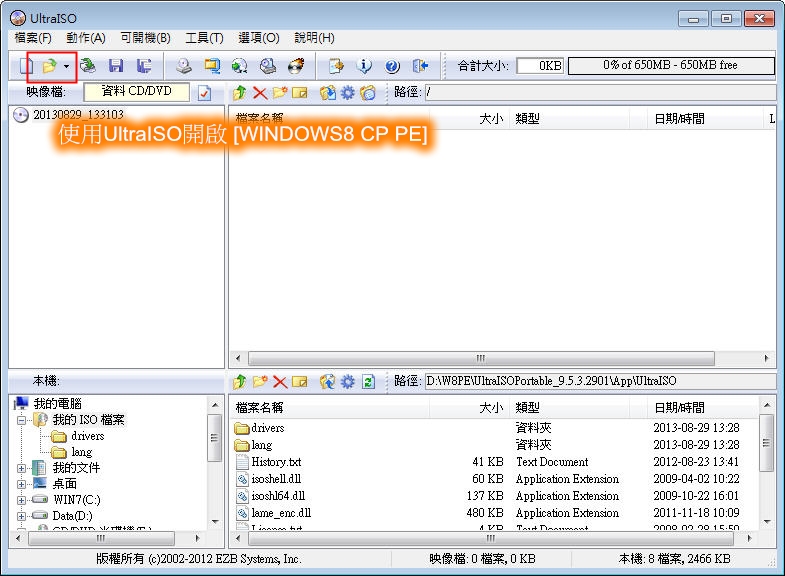The image size is (785, 576).
Task: Click extract icon in image pane toolbar
Action: pos(328,93)
